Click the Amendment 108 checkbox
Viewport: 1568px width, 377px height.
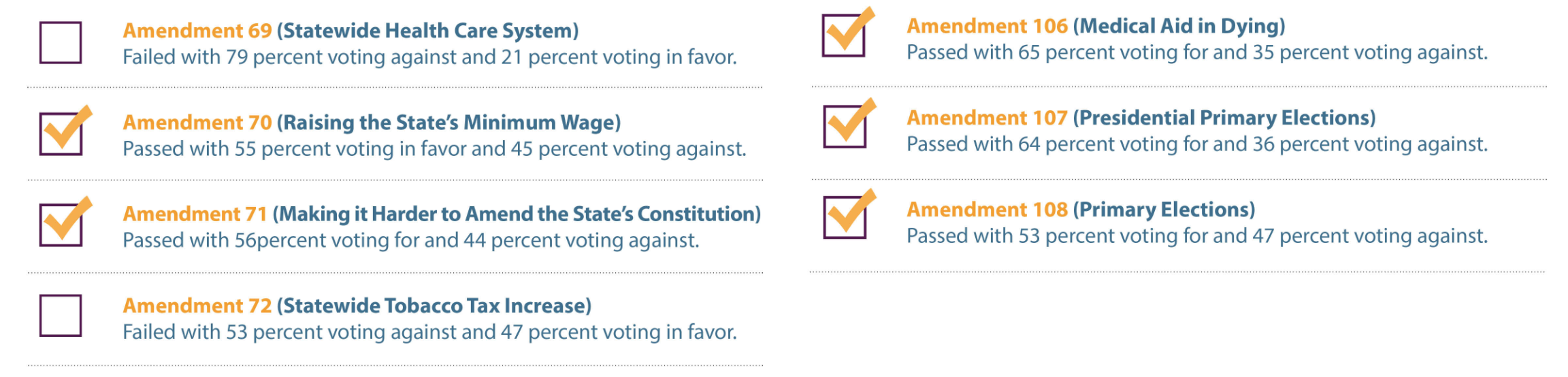845,218
